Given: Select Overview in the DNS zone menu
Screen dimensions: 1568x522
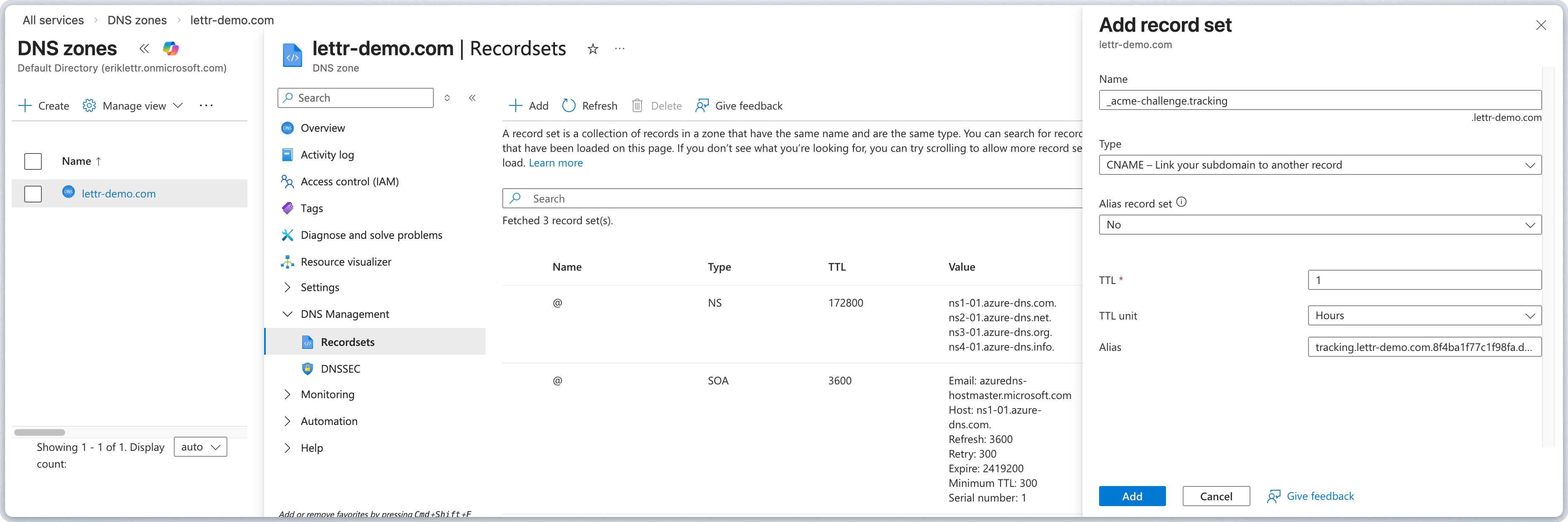Looking at the screenshot, I should (323, 127).
